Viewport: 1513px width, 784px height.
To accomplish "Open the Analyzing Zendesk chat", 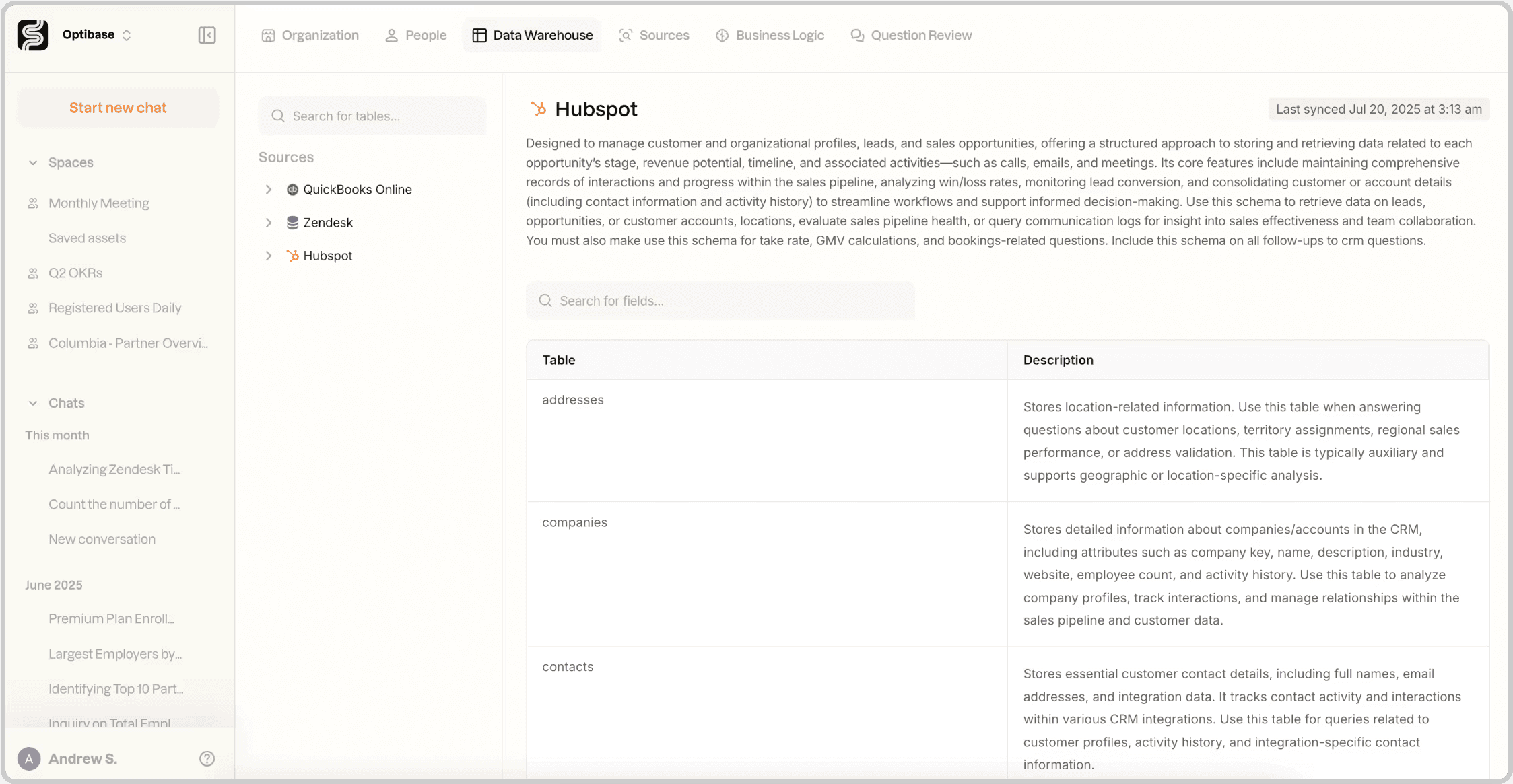I will coord(114,470).
